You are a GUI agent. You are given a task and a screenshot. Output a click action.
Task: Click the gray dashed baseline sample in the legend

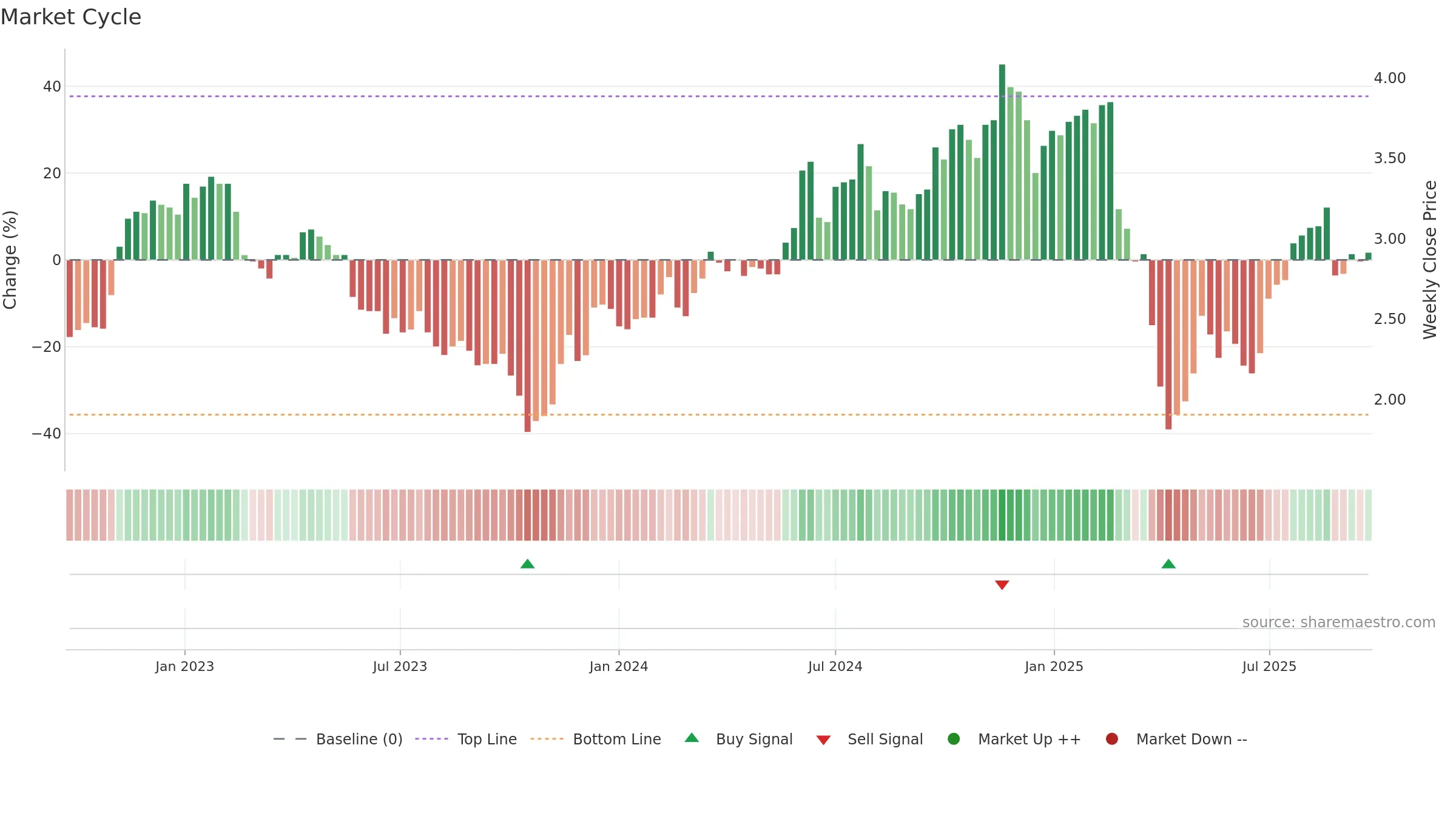[290, 739]
